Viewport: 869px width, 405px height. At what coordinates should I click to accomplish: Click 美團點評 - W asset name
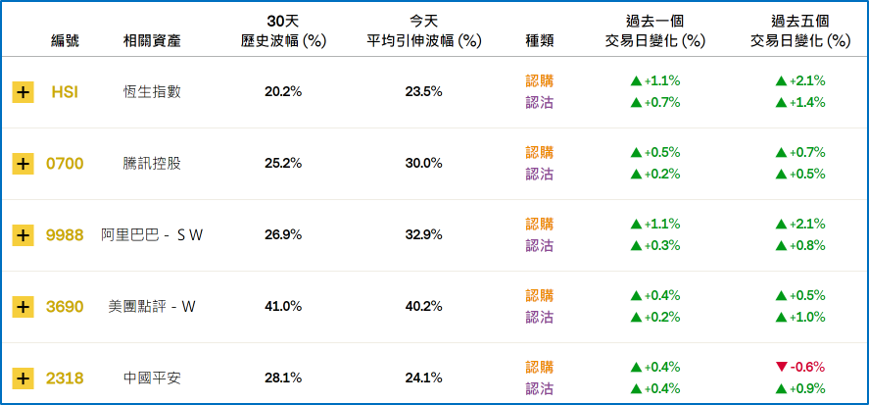[152, 307]
